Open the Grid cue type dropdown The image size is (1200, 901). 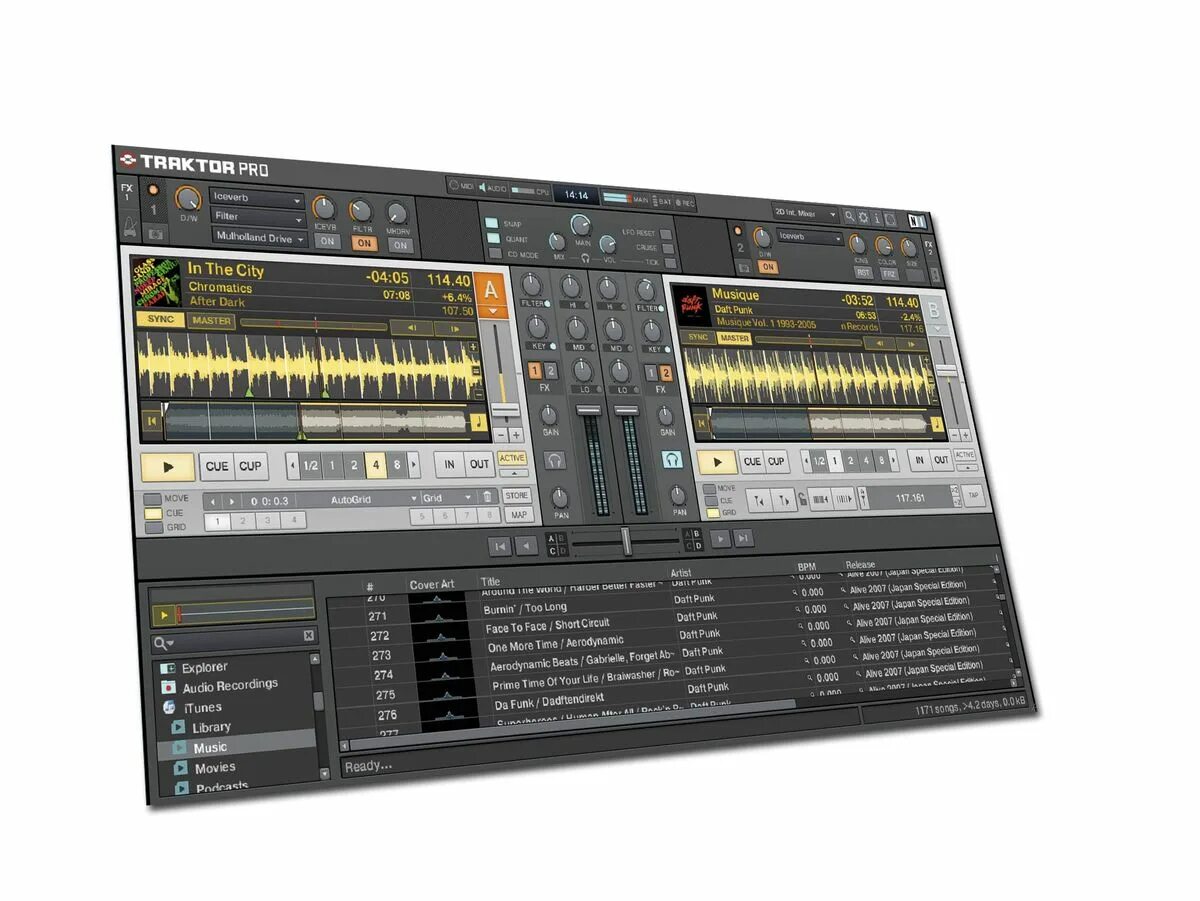pyautogui.click(x=447, y=497)
